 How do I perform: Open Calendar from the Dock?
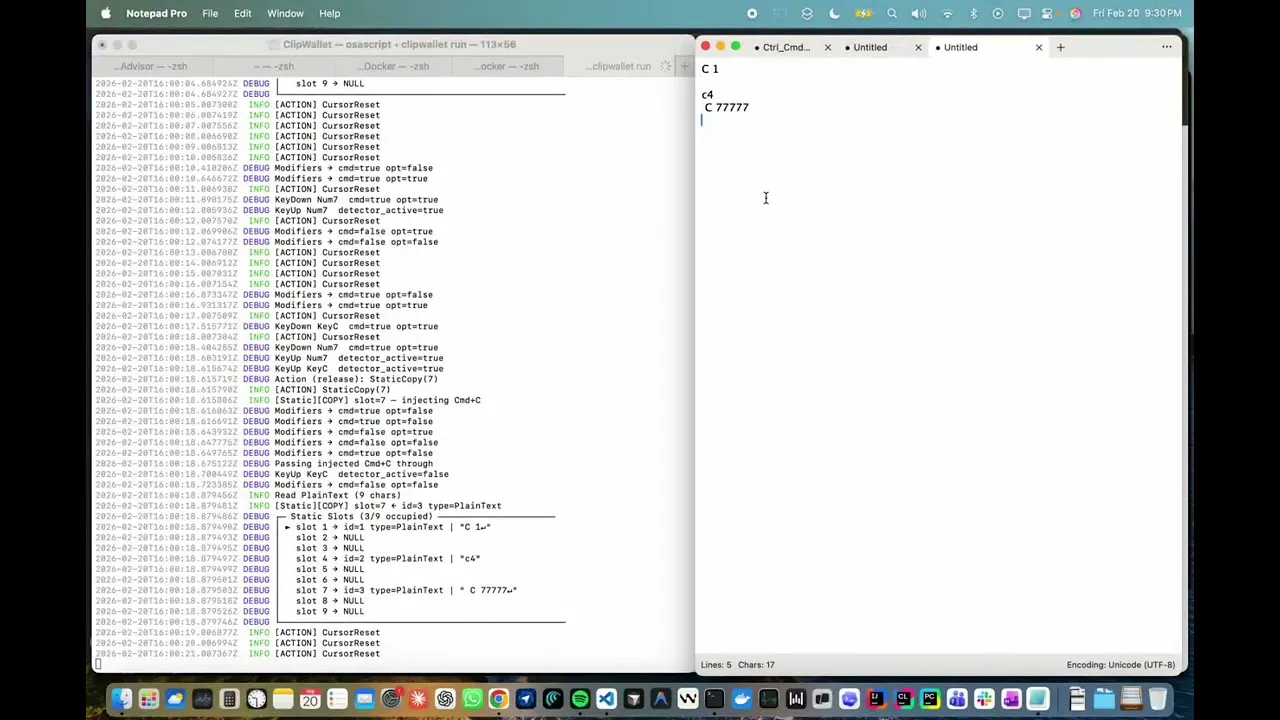pyautogui.click(x=310, y=699)
